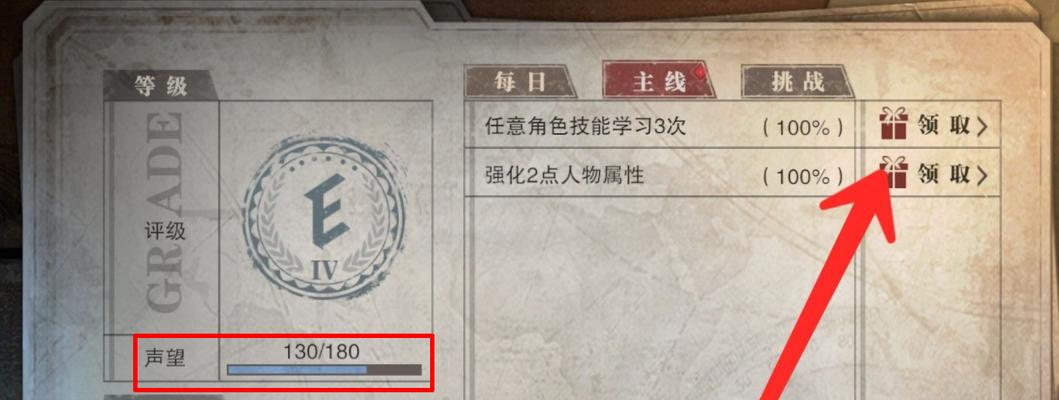The image size is (1059, 400).
Task: Switch to the 每日 tab
Action: point(520,82)
